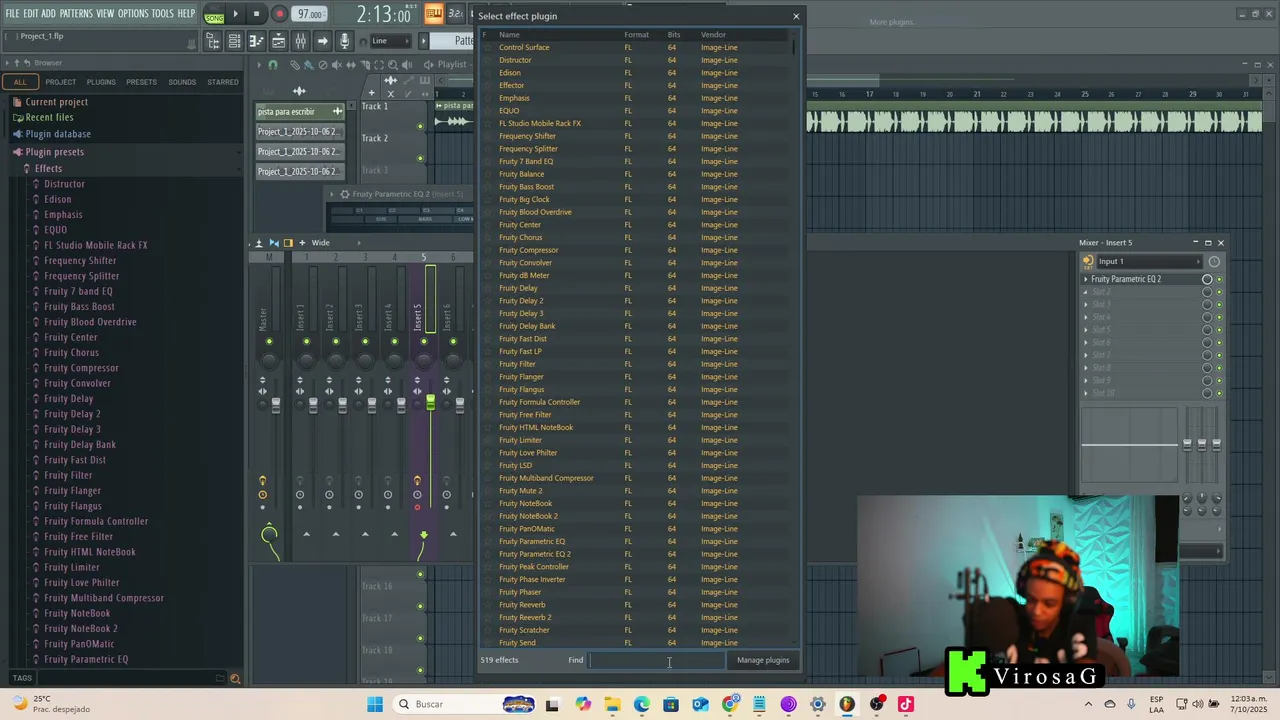Viewport: 1280px width, 720px height.
Task: Toggle Slot 2 enable LED in Mixer
Action: coord(1219,292)
